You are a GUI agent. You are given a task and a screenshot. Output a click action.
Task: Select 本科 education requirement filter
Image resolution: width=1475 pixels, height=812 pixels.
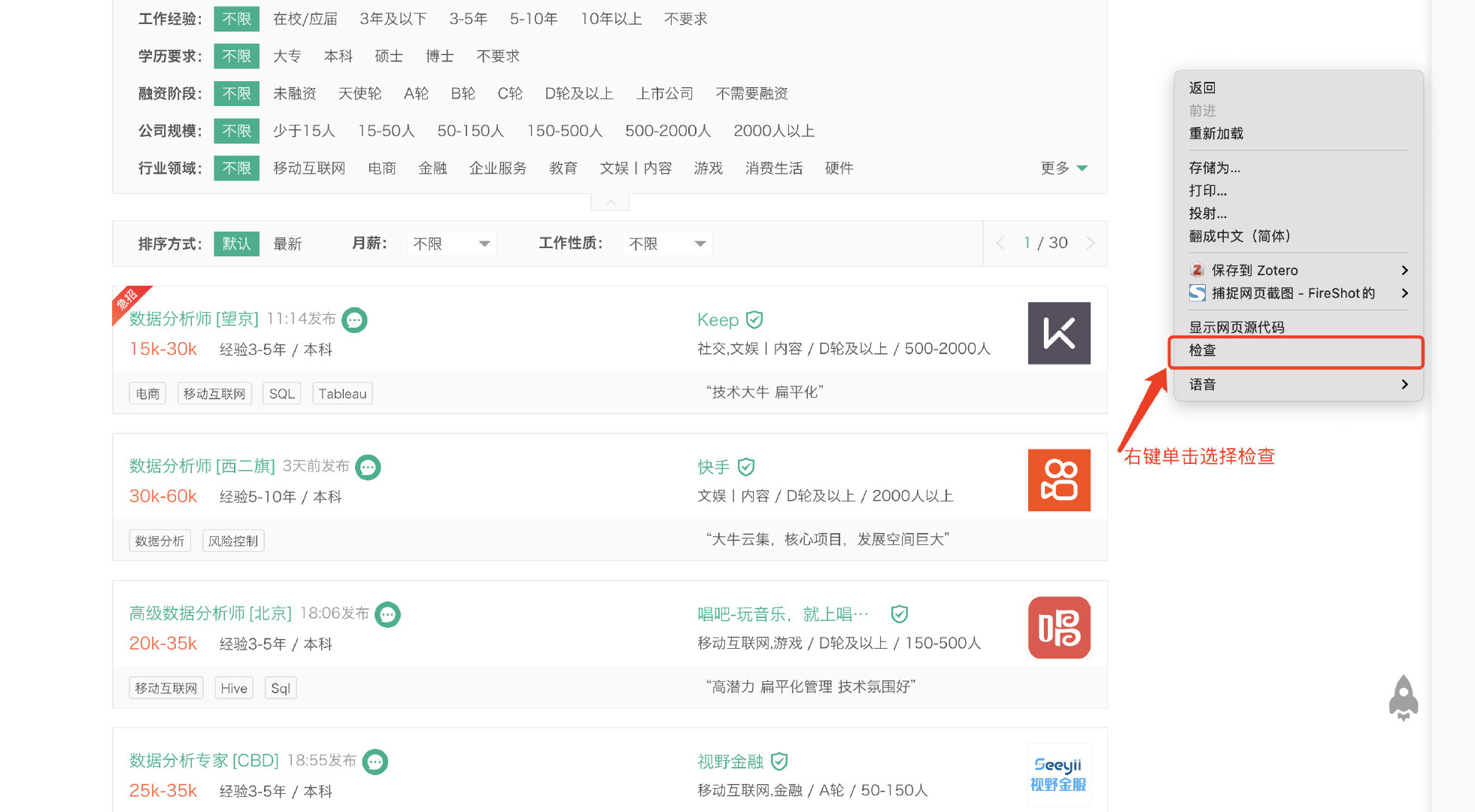338,56
